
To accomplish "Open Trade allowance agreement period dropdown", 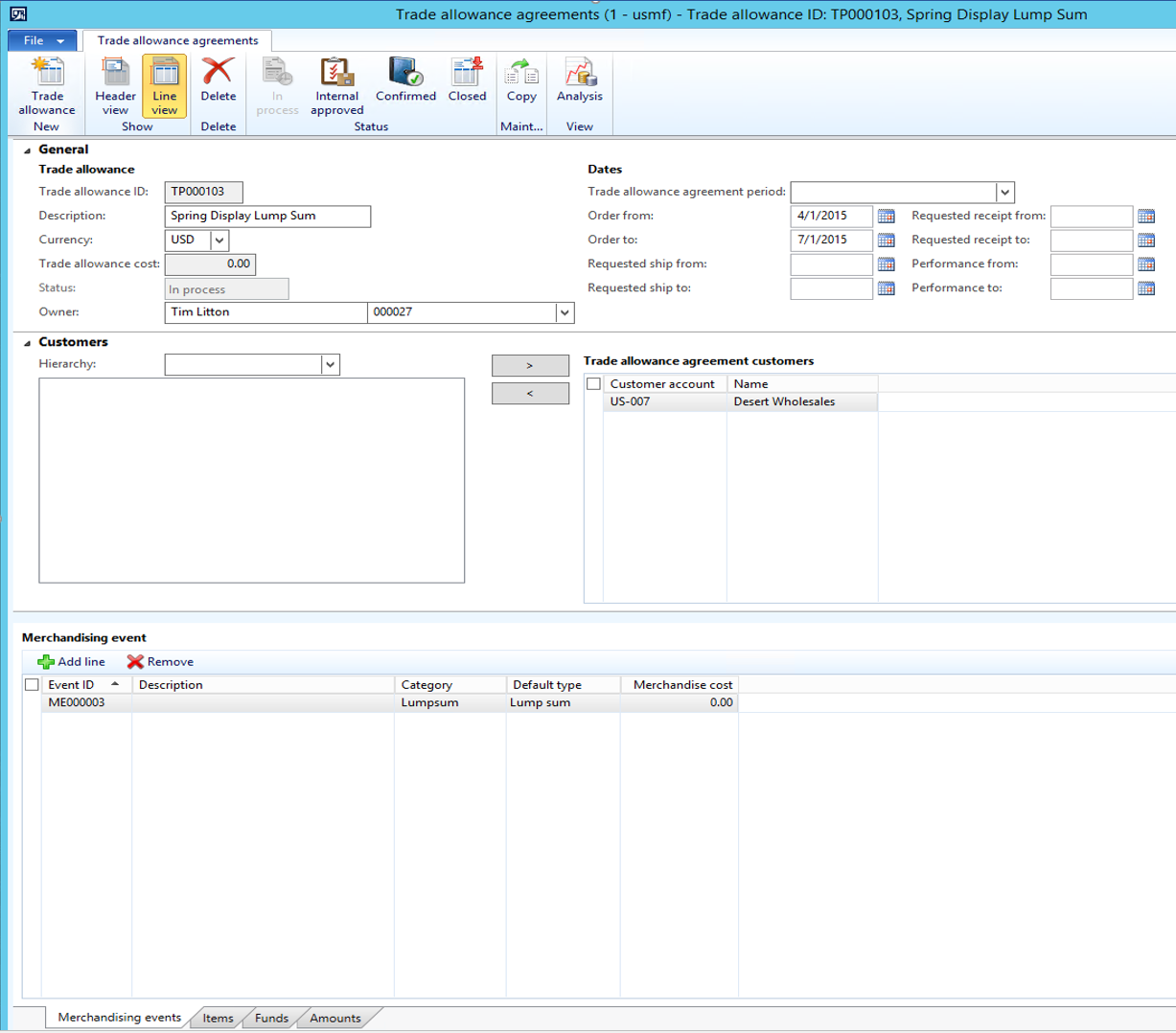I will pos(1003,193).
